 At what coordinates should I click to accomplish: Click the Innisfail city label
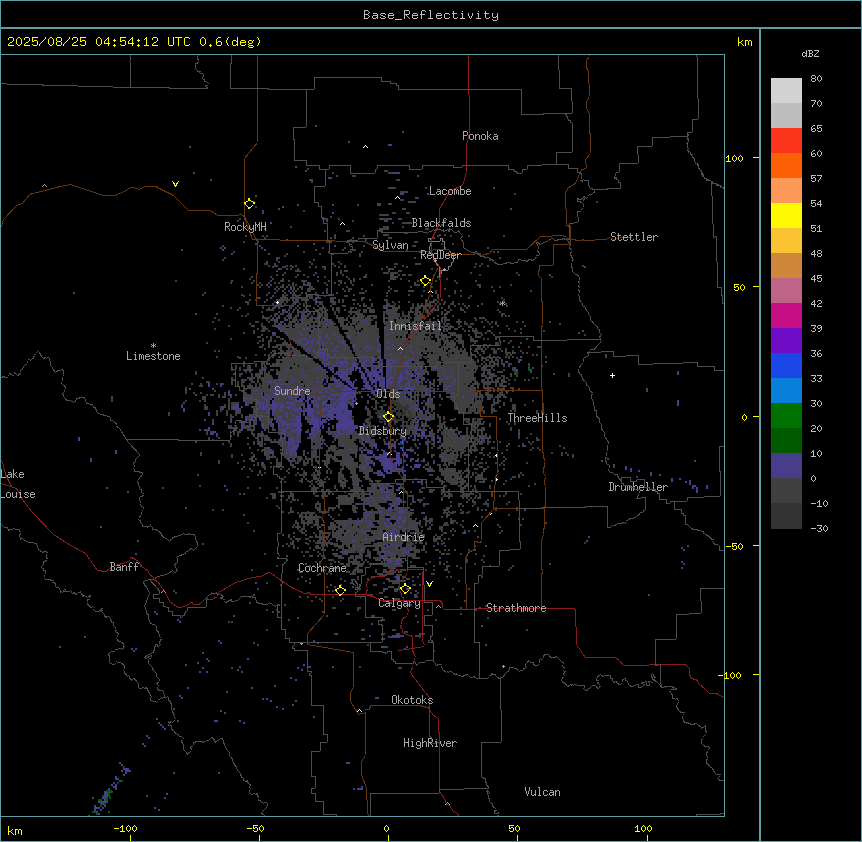pos(415,326)
